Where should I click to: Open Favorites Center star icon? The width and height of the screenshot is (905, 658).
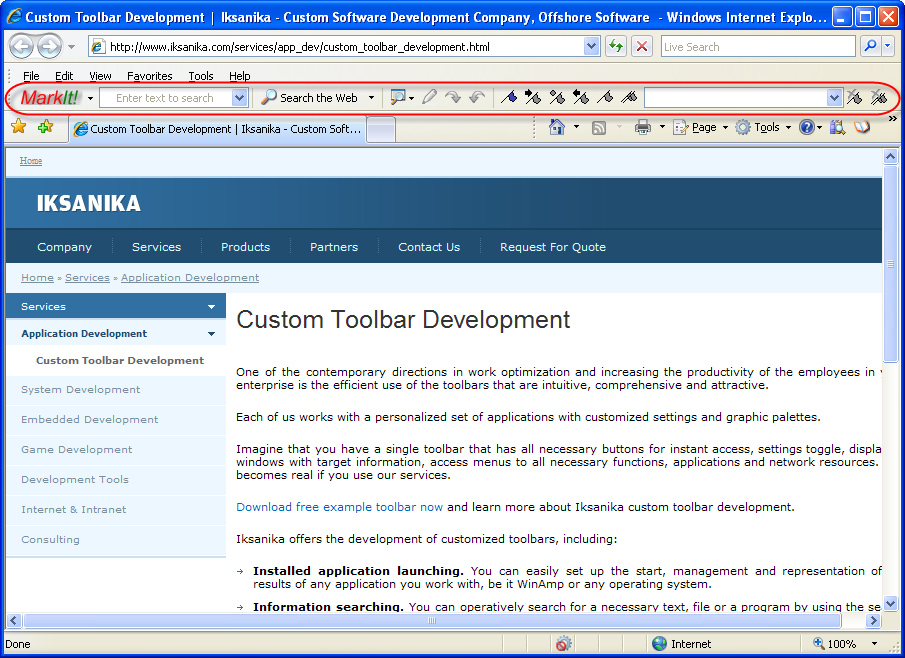18,126
